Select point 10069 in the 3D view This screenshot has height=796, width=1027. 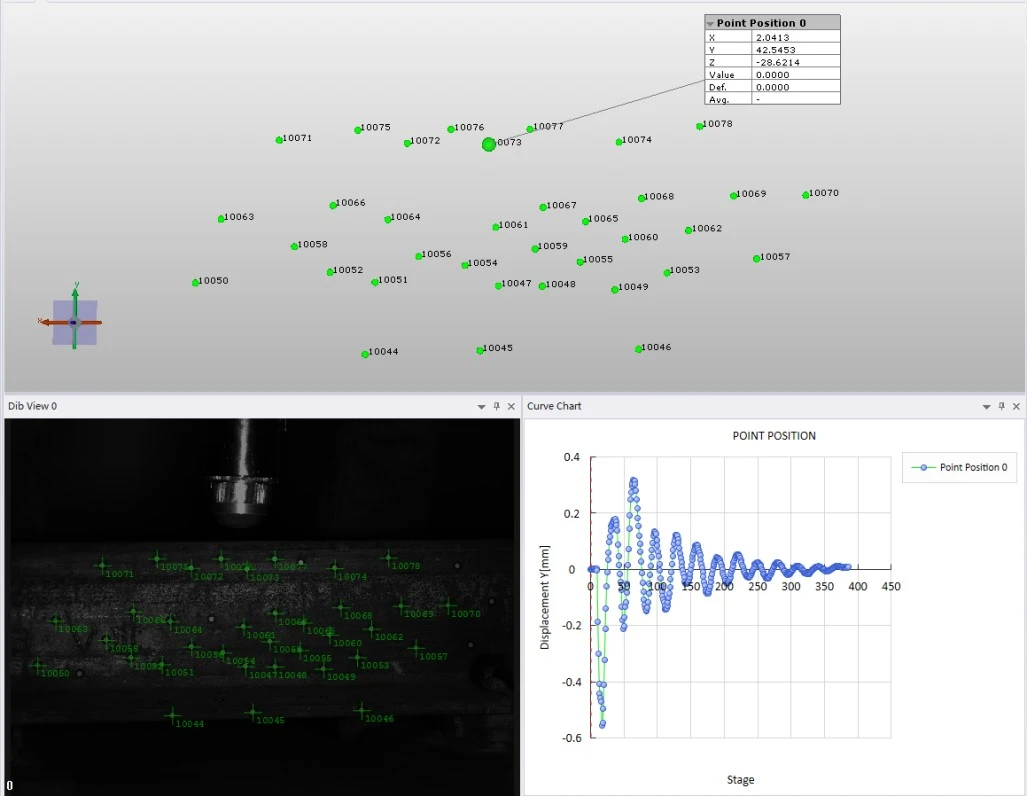coord(733,195)
